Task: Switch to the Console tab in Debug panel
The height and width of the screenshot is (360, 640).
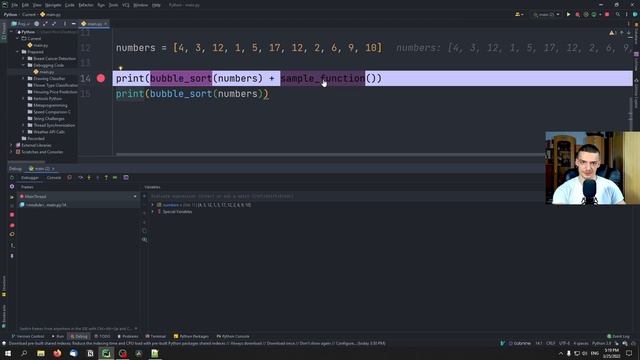Action: tap(53, 178)
